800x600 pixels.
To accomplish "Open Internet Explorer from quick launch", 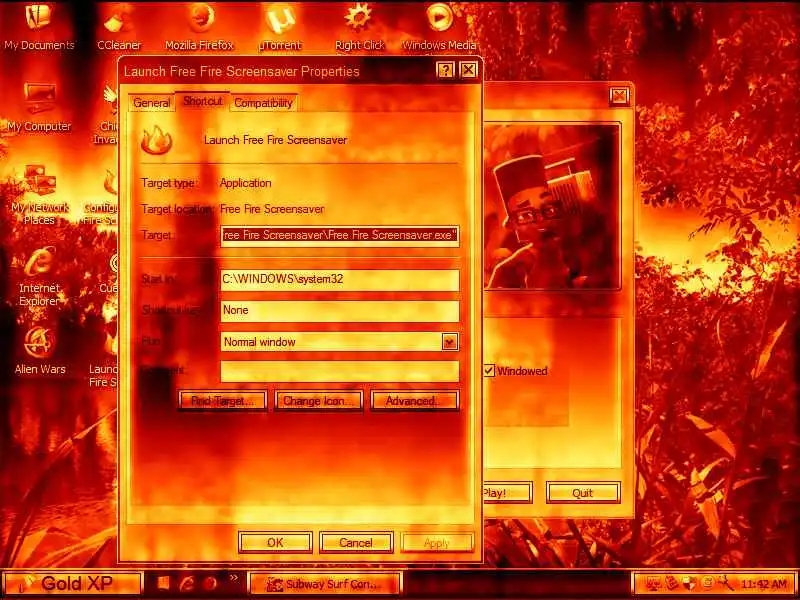I will [187, 584].
